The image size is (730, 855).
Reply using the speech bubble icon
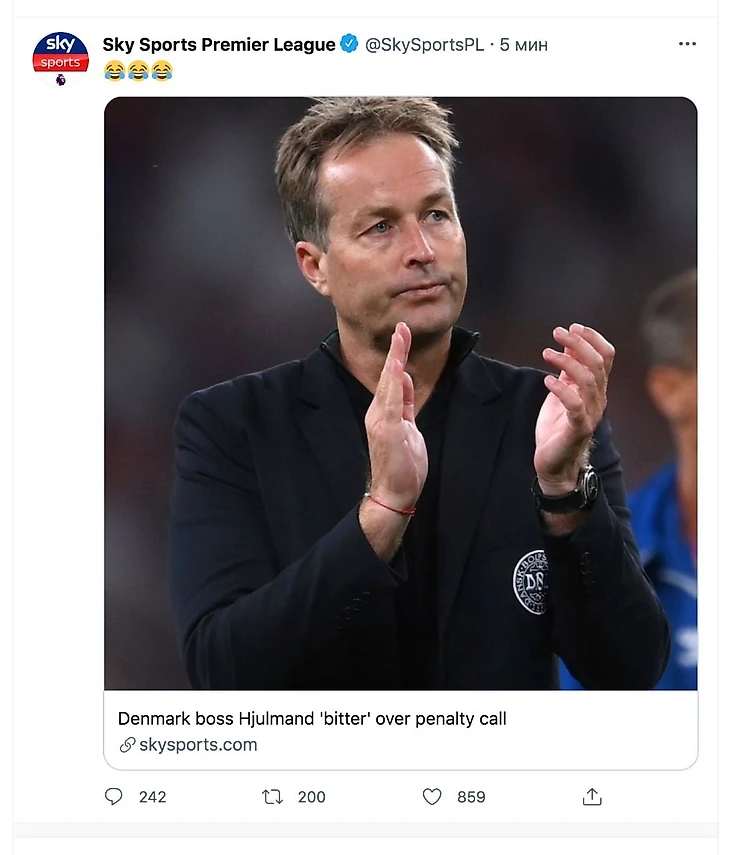coord(114,797)
